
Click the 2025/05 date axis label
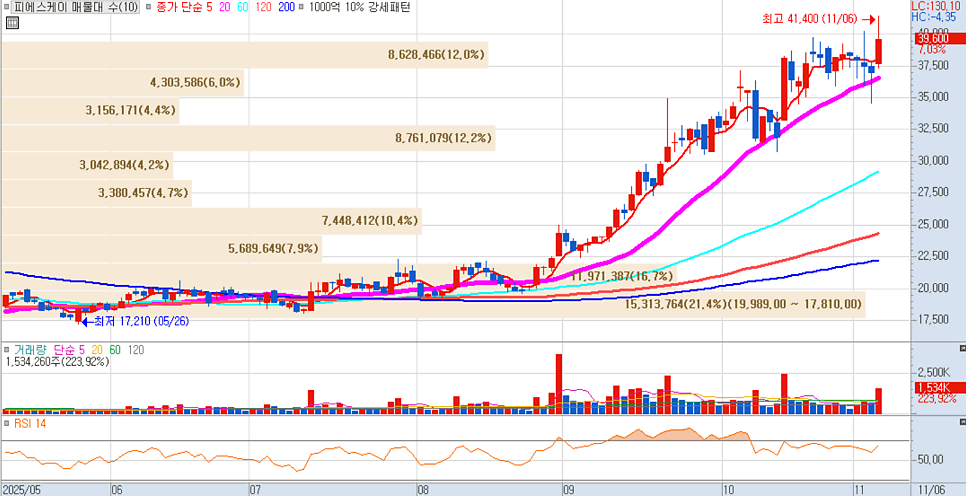20,490
